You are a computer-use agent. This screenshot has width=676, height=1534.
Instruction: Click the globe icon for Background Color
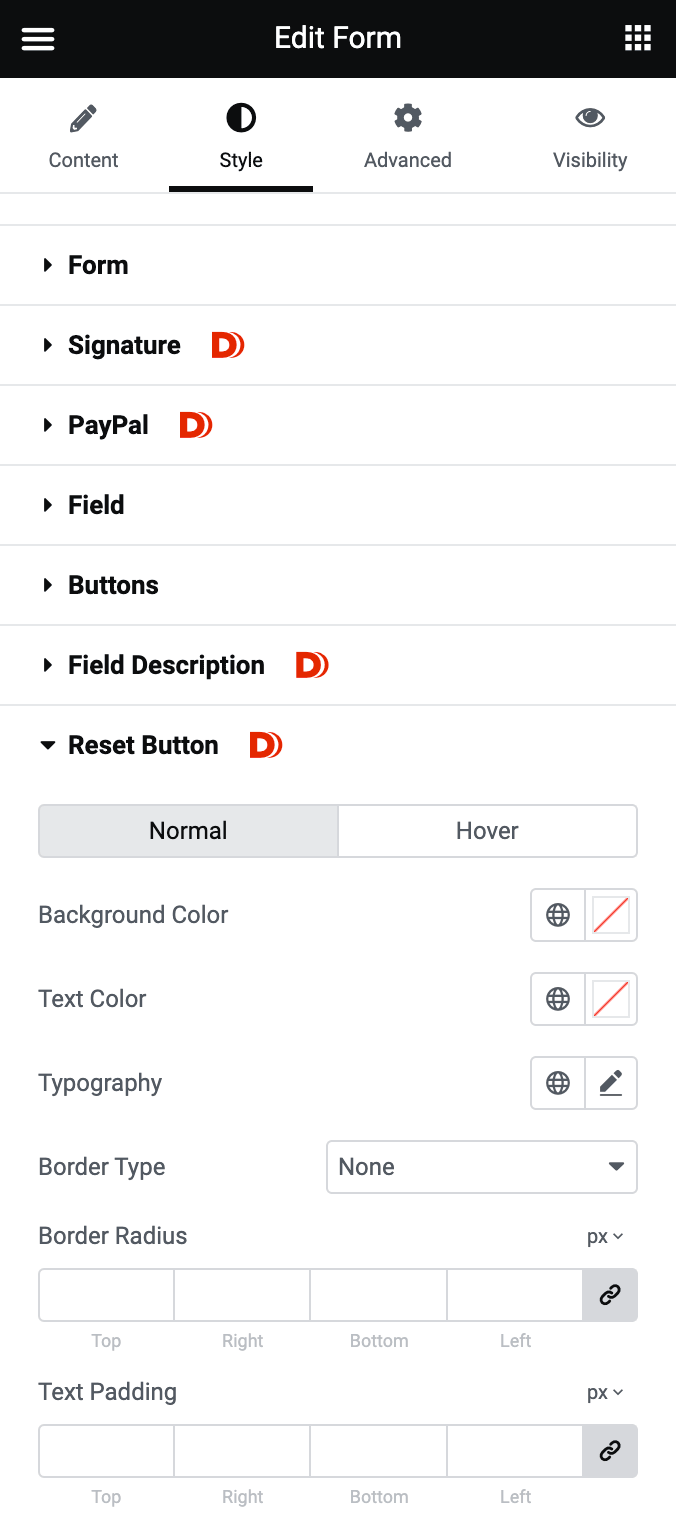click(558, 915)
